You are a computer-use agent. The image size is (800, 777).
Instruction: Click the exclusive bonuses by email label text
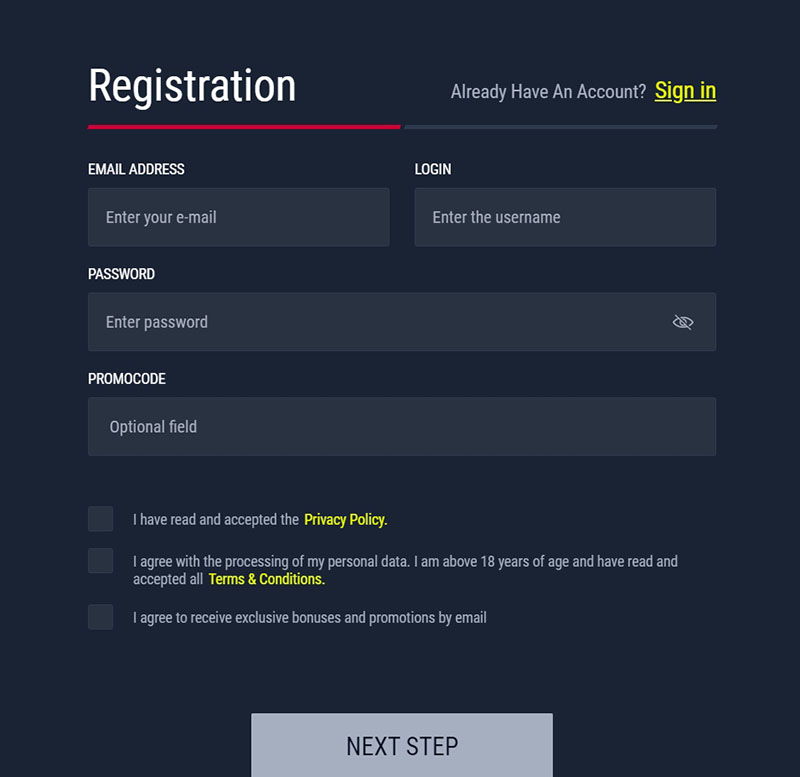click(310, 618)
